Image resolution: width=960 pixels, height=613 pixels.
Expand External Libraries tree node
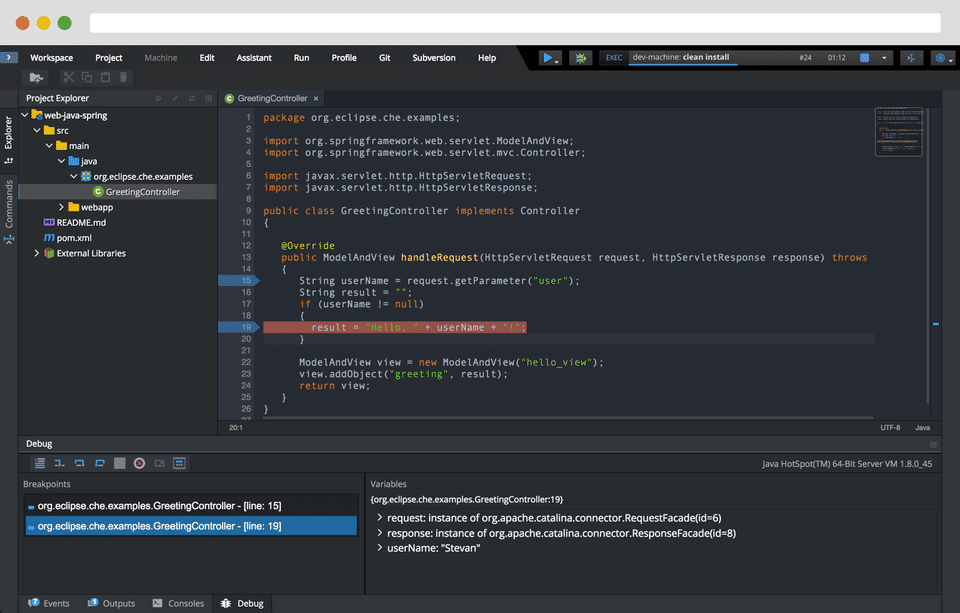[37, 253]
